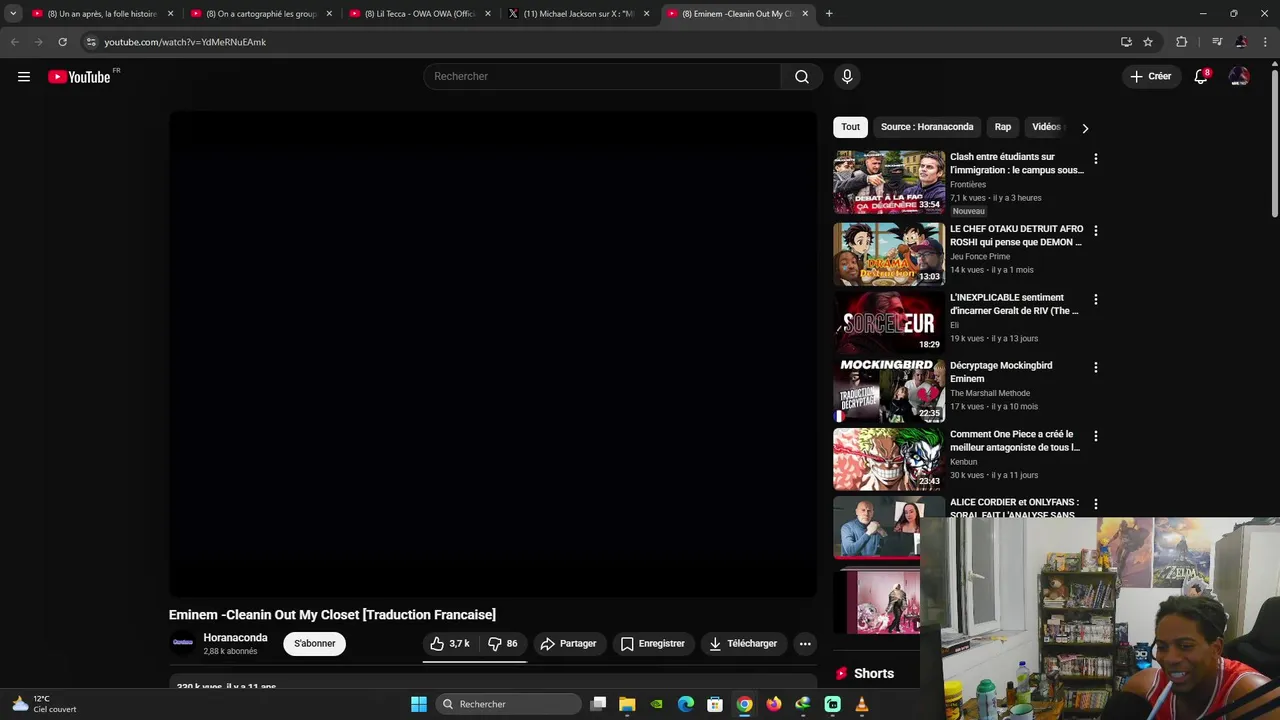The image size is (1280, 720).
Task: Open options for ALICE CORDIER video
Action: [x=1096, y=504]
